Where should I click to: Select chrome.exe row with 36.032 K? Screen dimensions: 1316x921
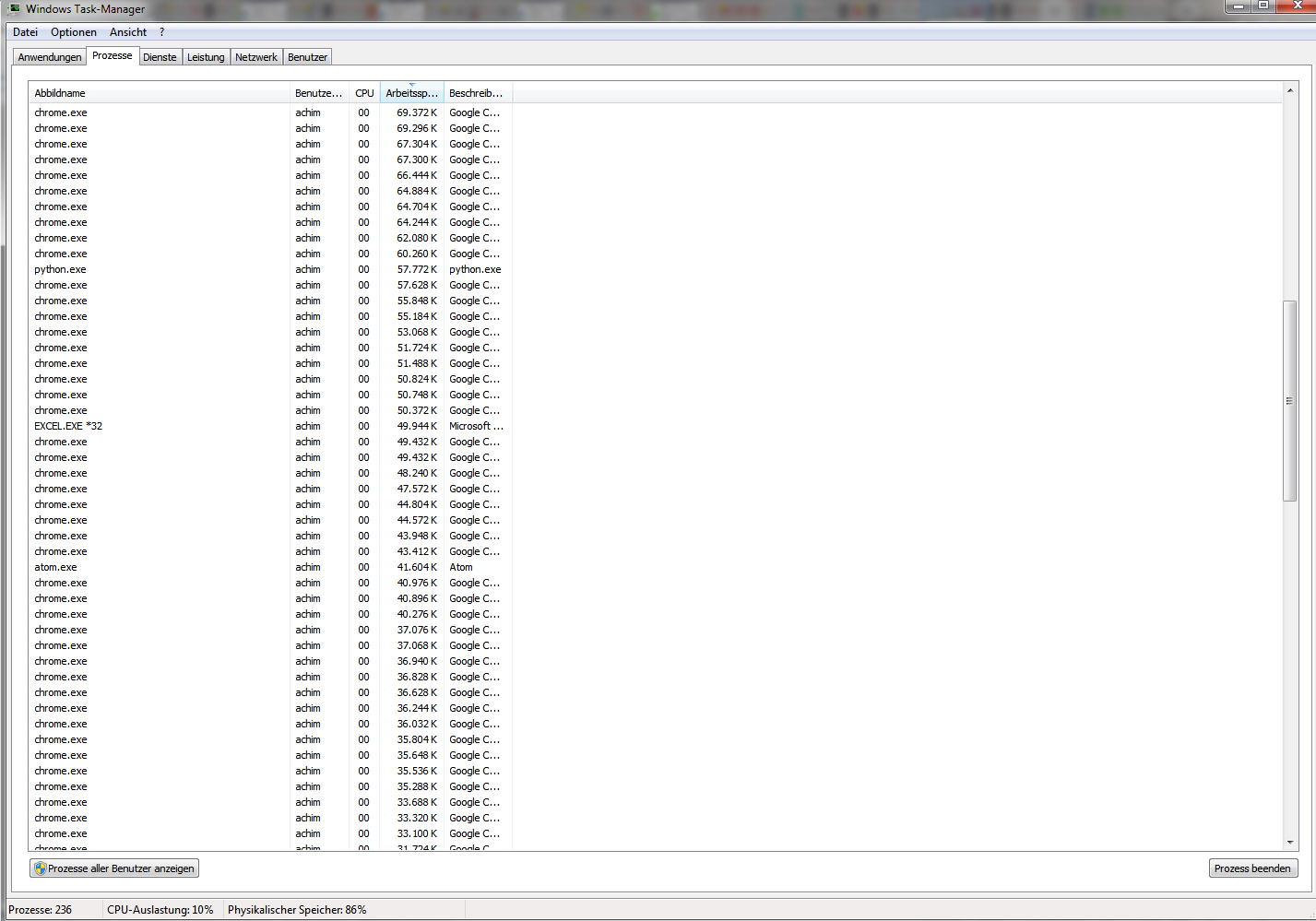270,724
